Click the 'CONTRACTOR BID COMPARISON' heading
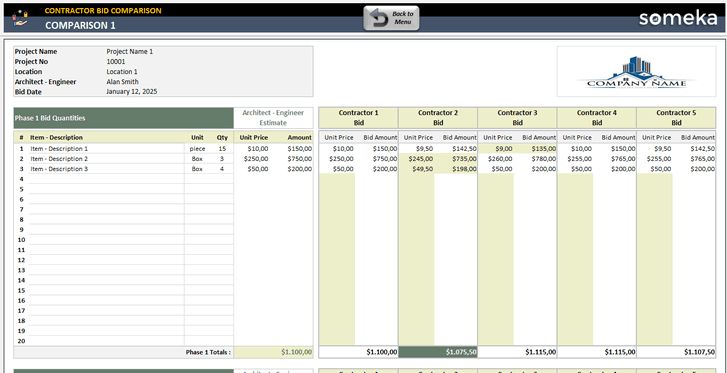The width and height of the screenshot is (727, 373). 103,11
